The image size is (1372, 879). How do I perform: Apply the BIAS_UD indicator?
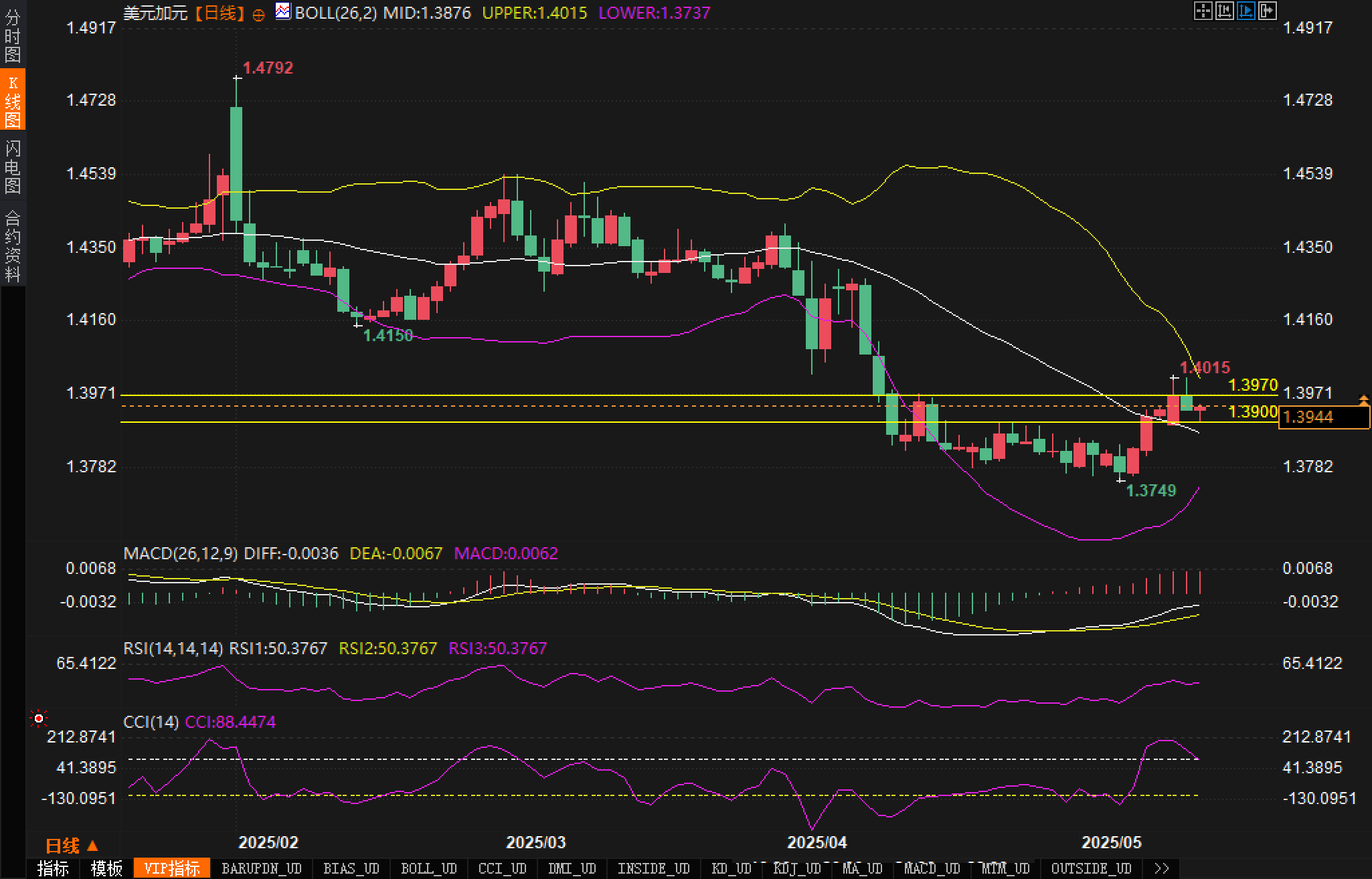(x=351, y=868)
